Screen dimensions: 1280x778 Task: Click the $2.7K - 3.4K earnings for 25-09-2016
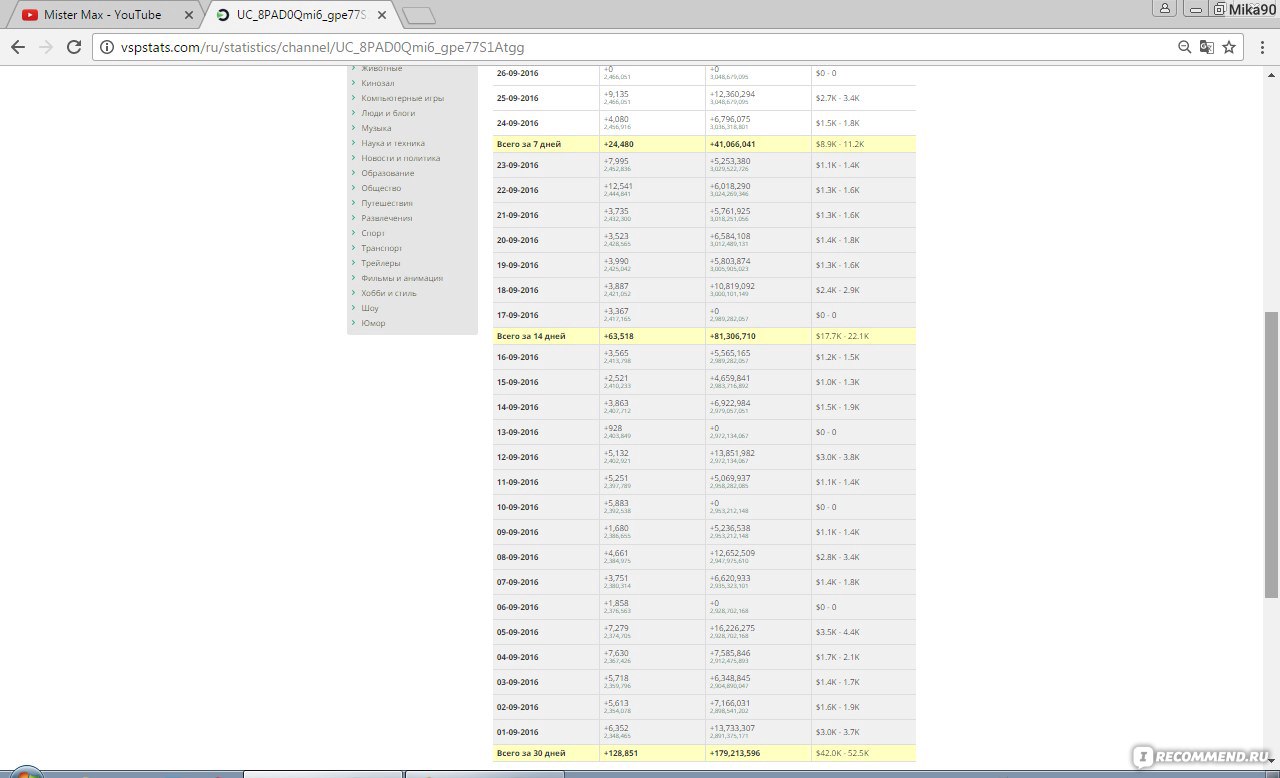click(838, 98)
